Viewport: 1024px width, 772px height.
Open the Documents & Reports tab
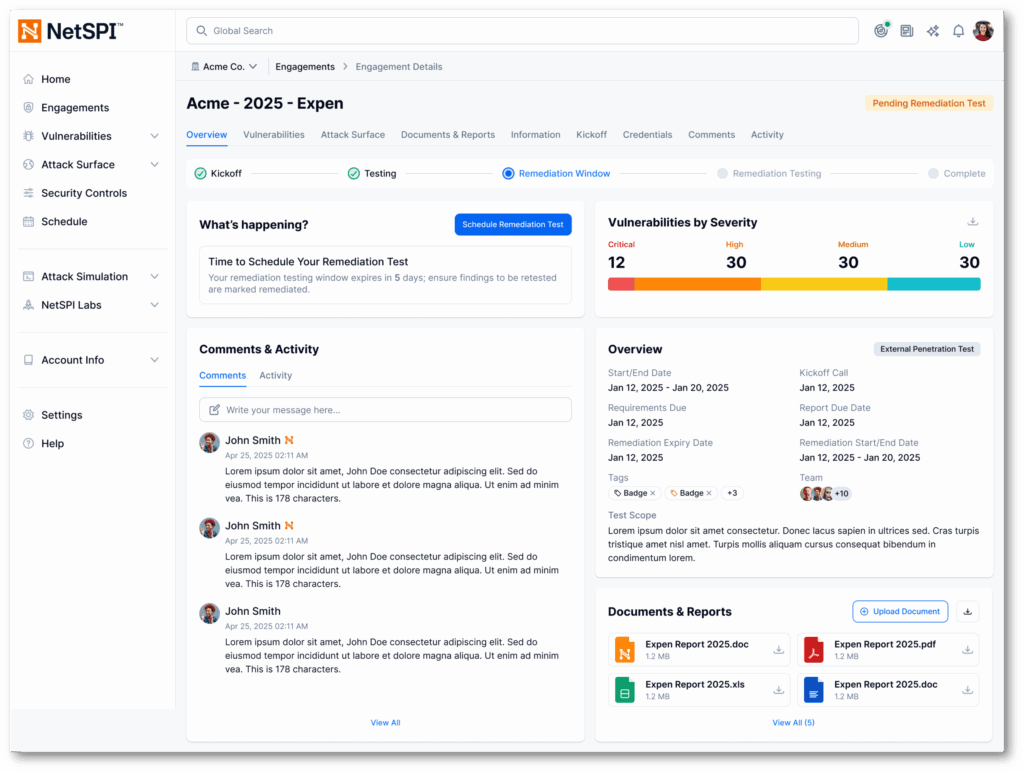[448, 135]
